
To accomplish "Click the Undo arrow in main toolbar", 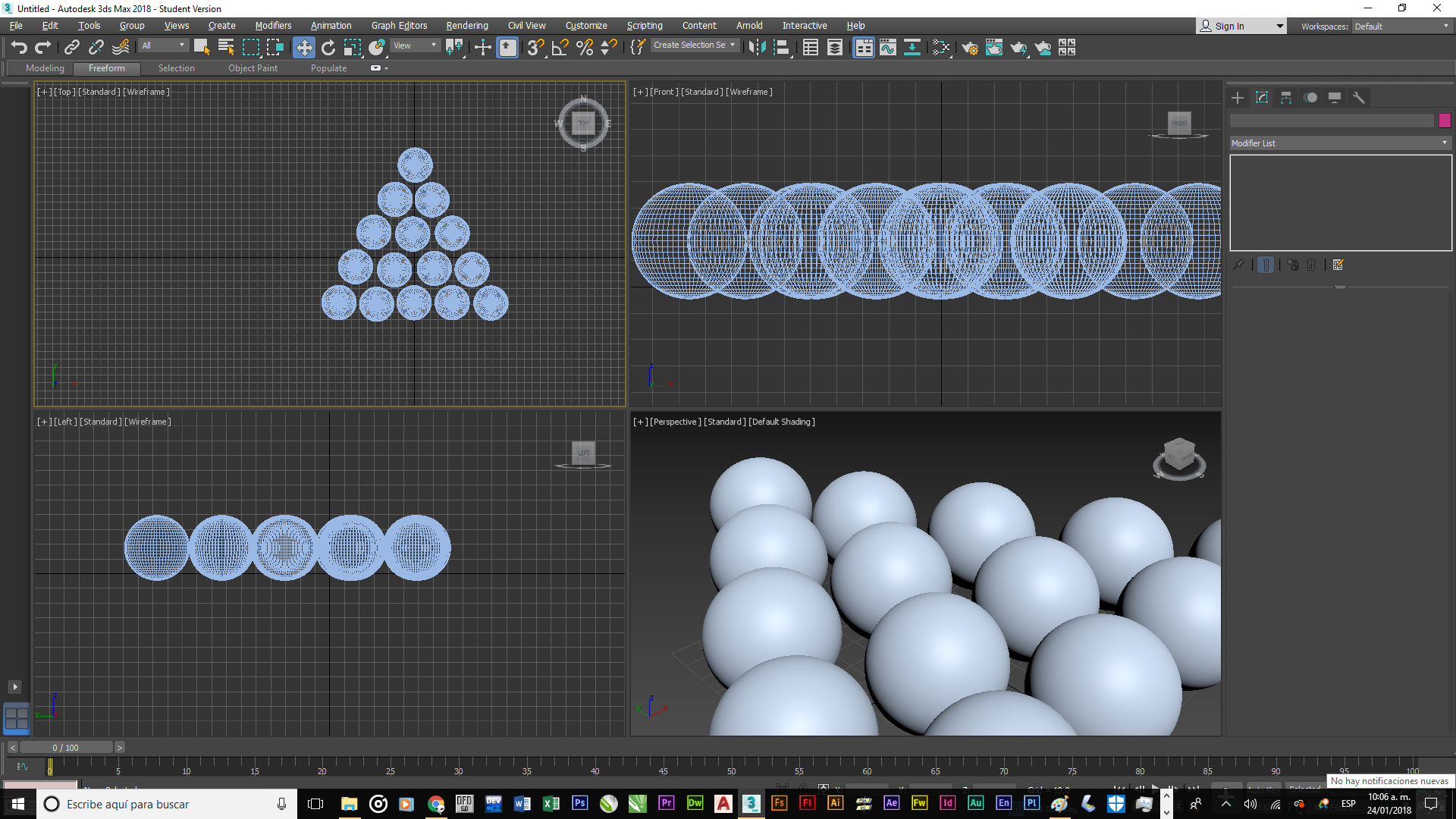I will point(19,47).
